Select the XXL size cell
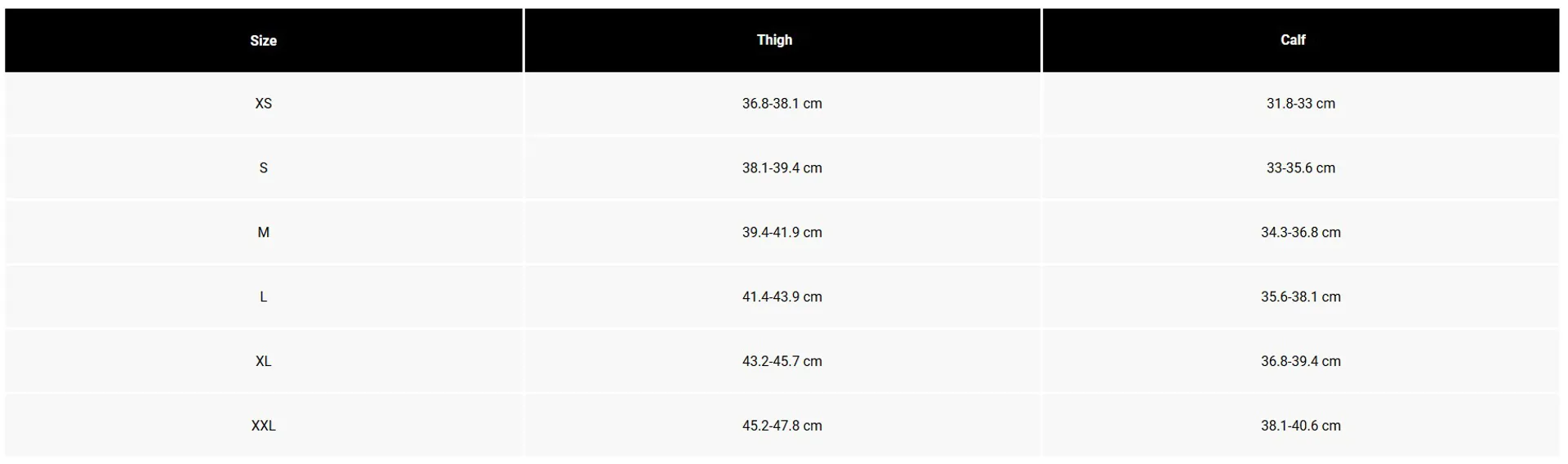1568x464 pixels. pos(263,426)
